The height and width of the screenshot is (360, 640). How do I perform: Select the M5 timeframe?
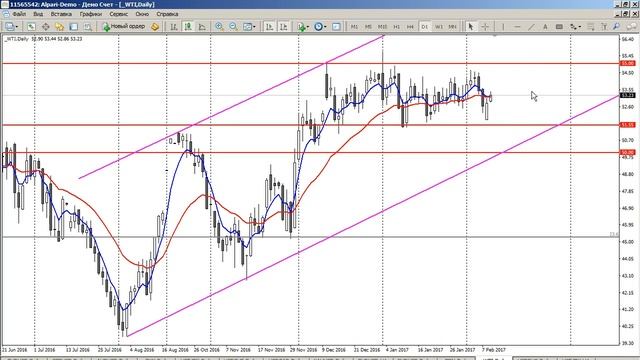[368, 27]
